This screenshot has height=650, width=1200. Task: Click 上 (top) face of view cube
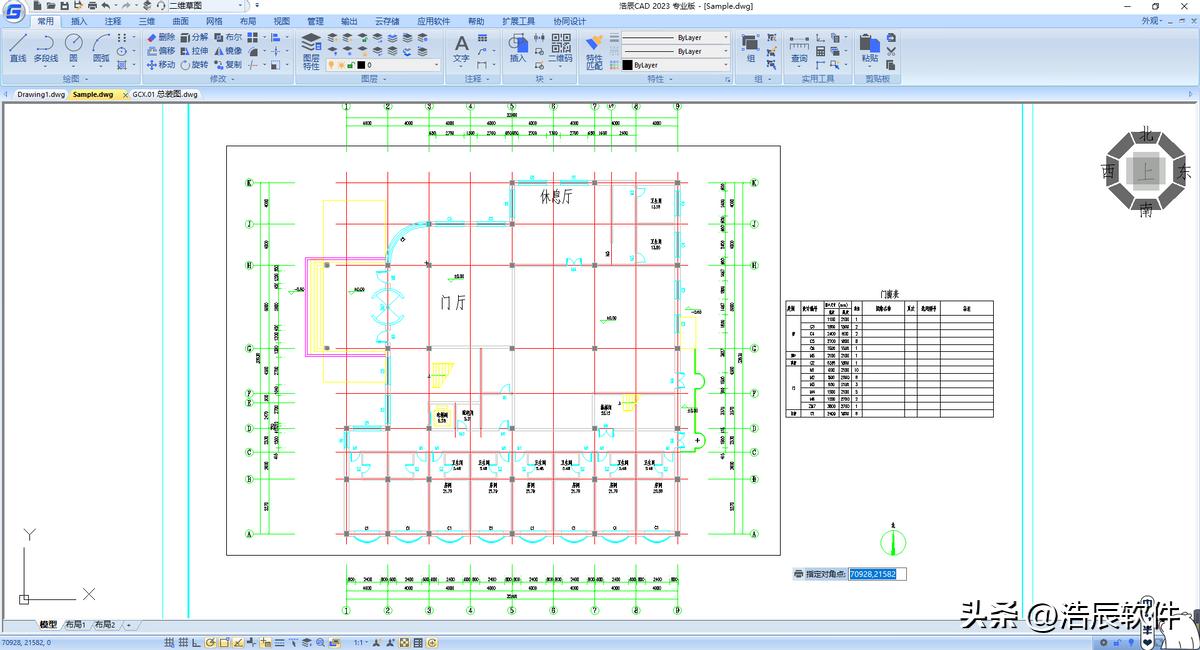(x=1146, y=172)
